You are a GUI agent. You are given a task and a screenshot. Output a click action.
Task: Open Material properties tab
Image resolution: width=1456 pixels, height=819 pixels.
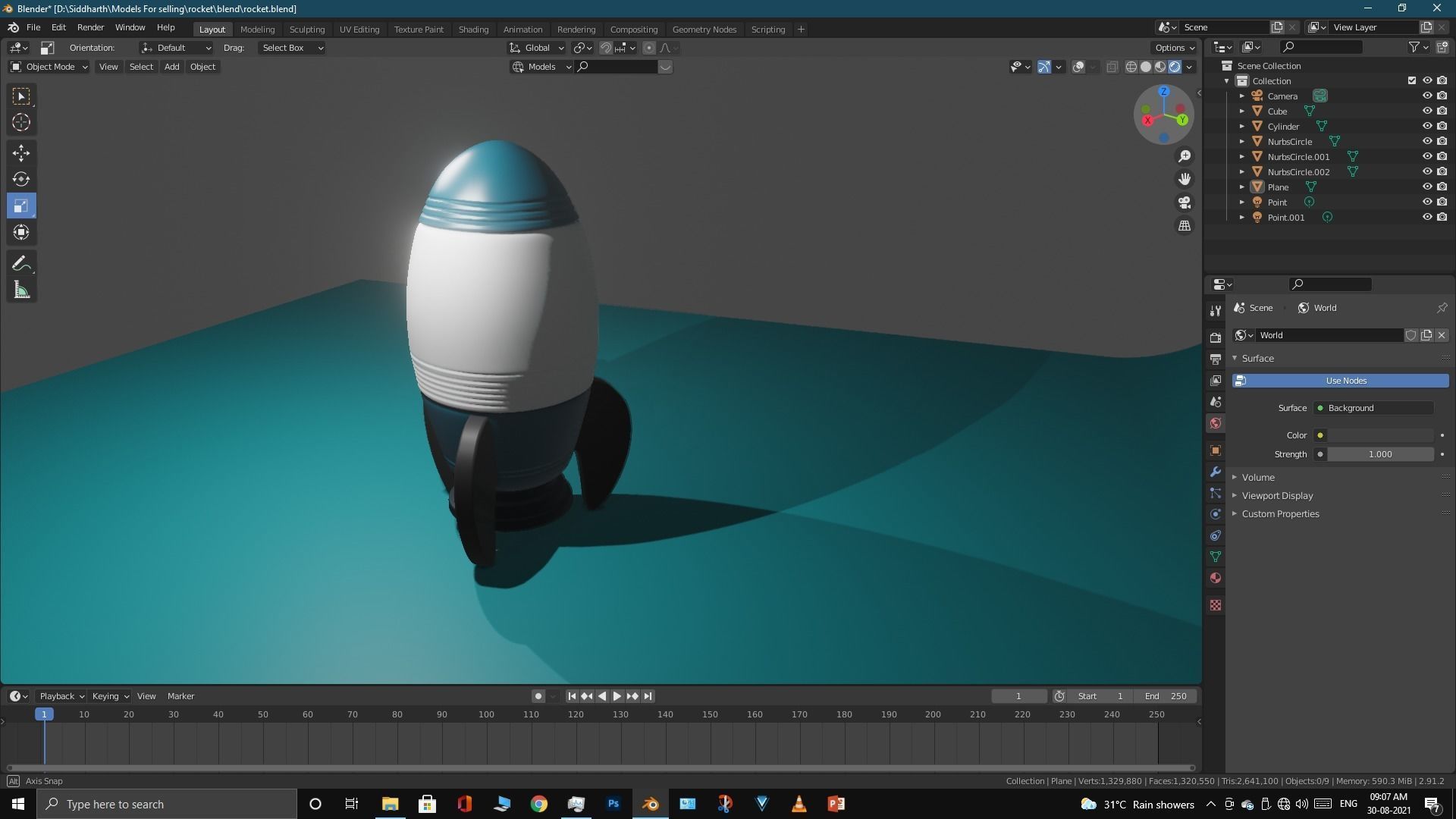(1216, 578)
